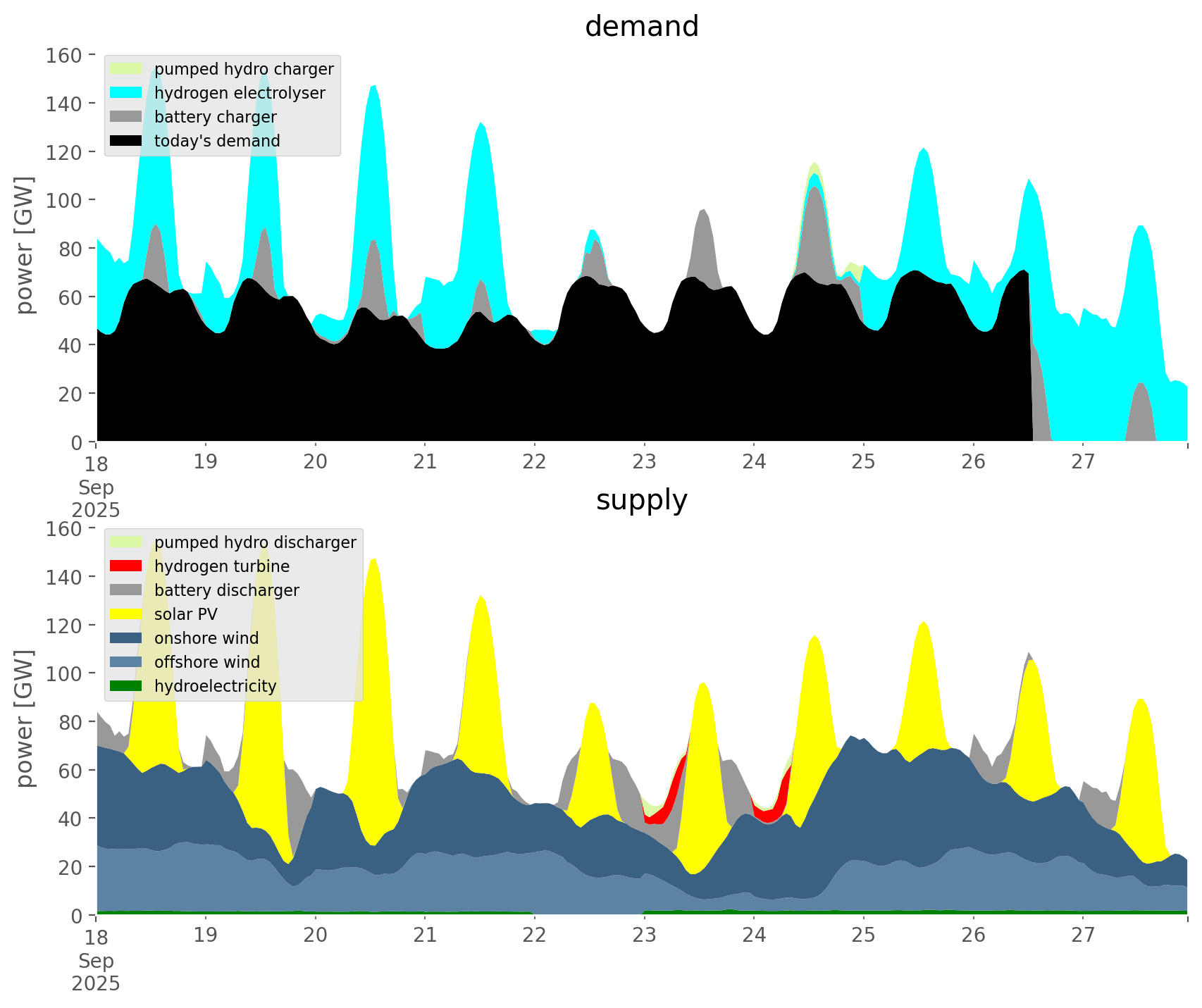Click the onshore wind legend swatch
Image resolution: width=1202 pixels, height=1008 pixels.
pyautogui.click(x=126, y=638)
